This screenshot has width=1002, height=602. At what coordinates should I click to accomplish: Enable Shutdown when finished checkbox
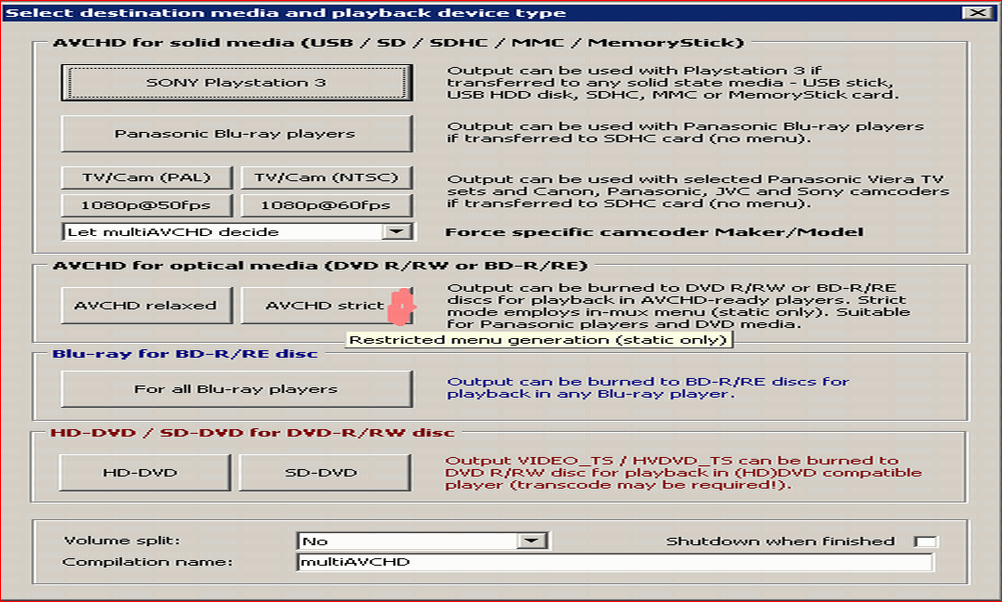(925, 542)
